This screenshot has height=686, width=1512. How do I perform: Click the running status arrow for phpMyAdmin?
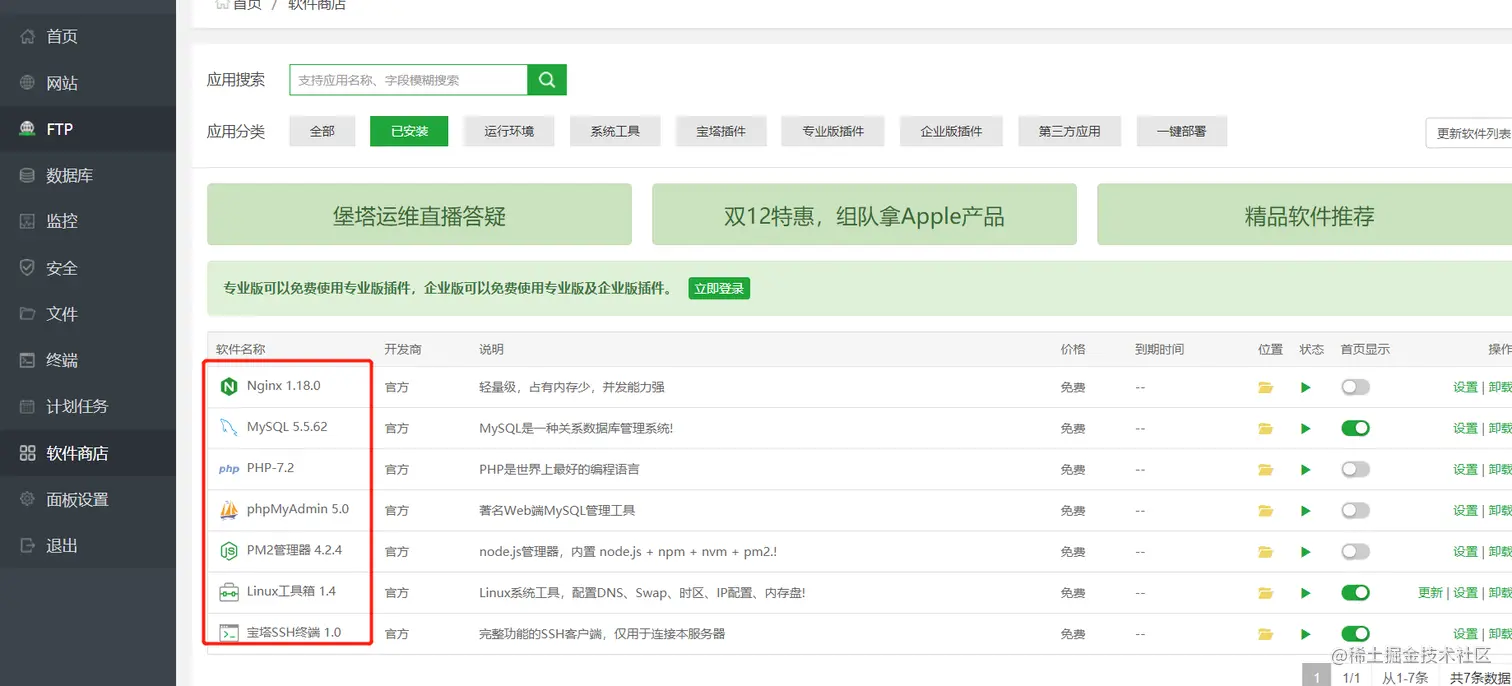tap(1306, 510)
